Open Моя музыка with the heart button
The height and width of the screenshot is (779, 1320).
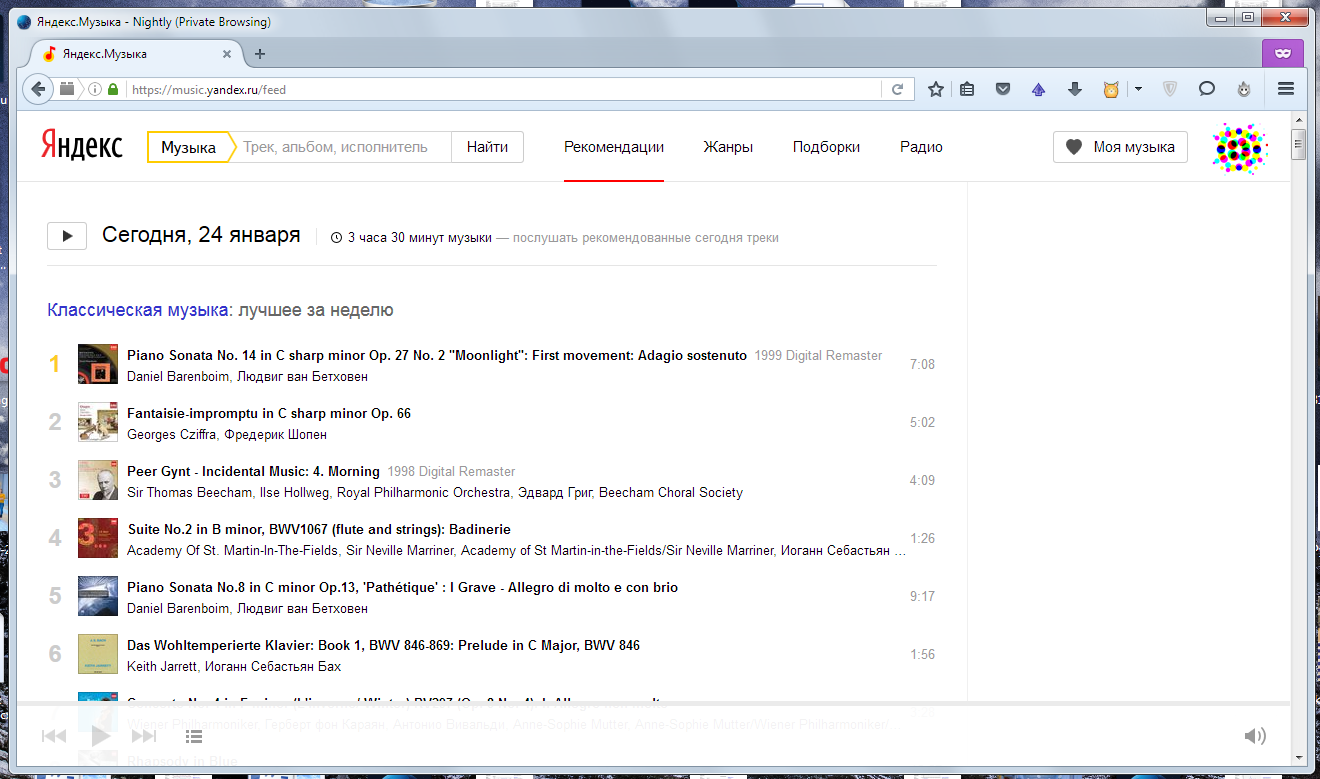pyautogui.click(x=1120, y=147)
